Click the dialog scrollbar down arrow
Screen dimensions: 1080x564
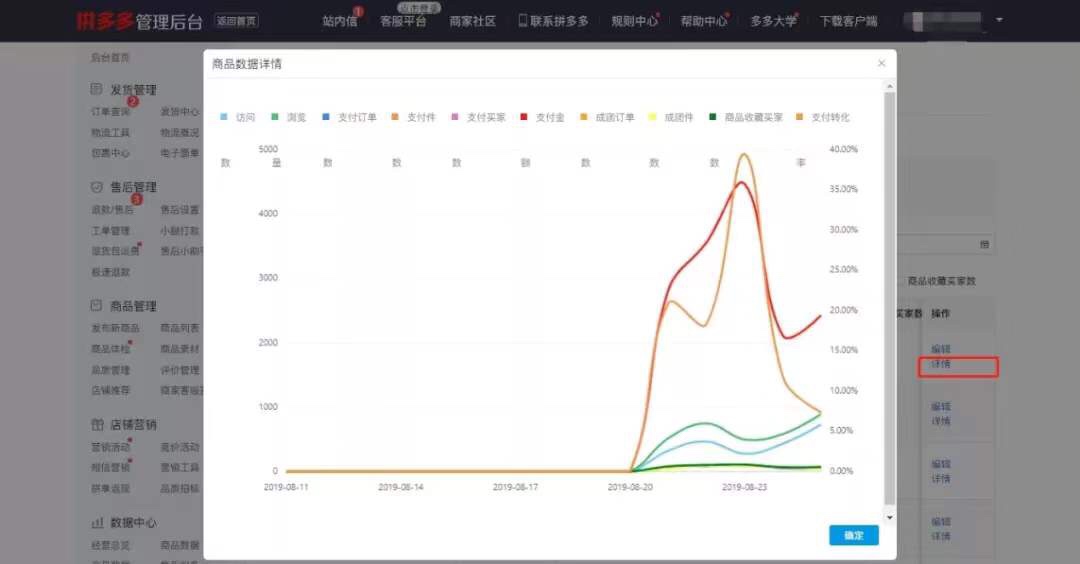tap(889, 517)
